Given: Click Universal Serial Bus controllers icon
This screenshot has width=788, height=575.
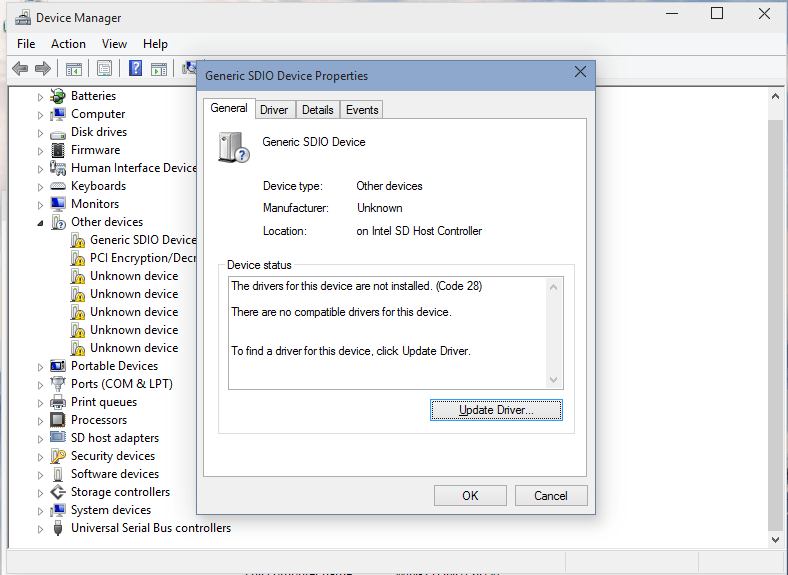Looking at the screenshot, I should 58,528.
